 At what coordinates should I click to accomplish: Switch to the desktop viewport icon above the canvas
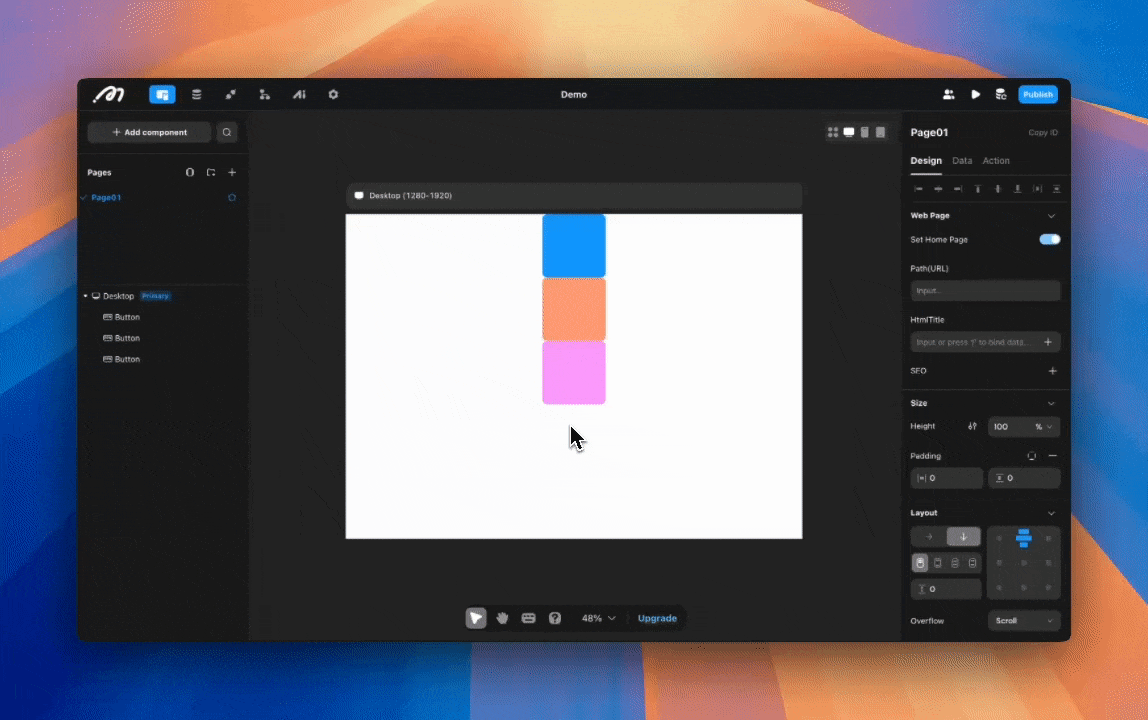tap(849, 133)
